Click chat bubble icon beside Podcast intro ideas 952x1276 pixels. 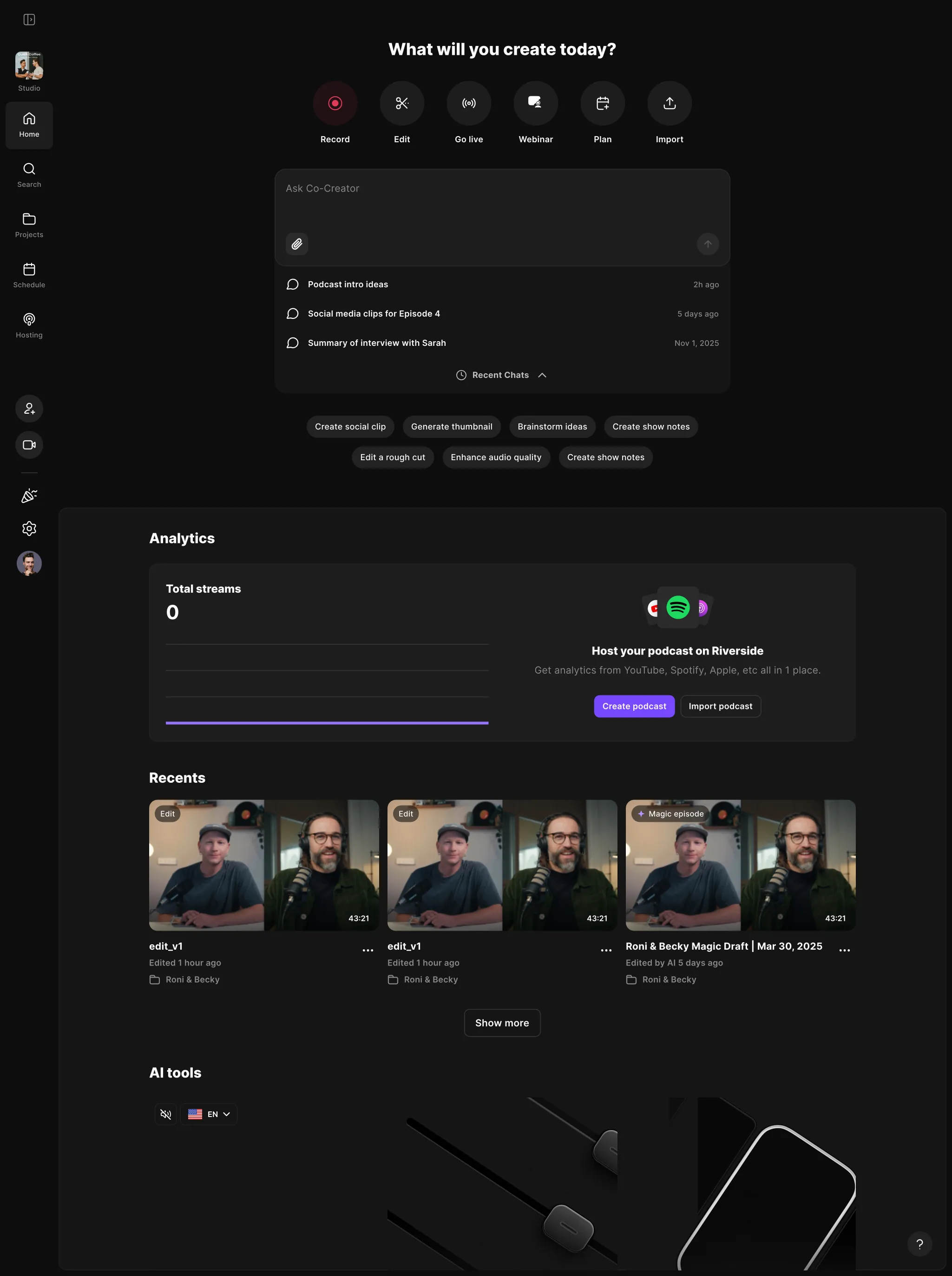(x=292, y=284)
